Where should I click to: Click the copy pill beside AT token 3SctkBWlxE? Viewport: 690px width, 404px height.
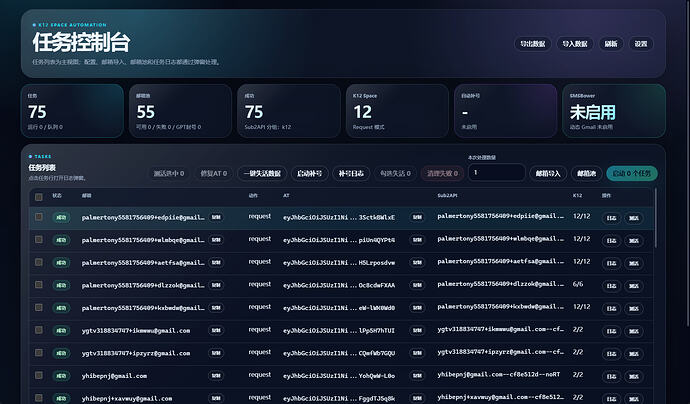coord(417,217)
